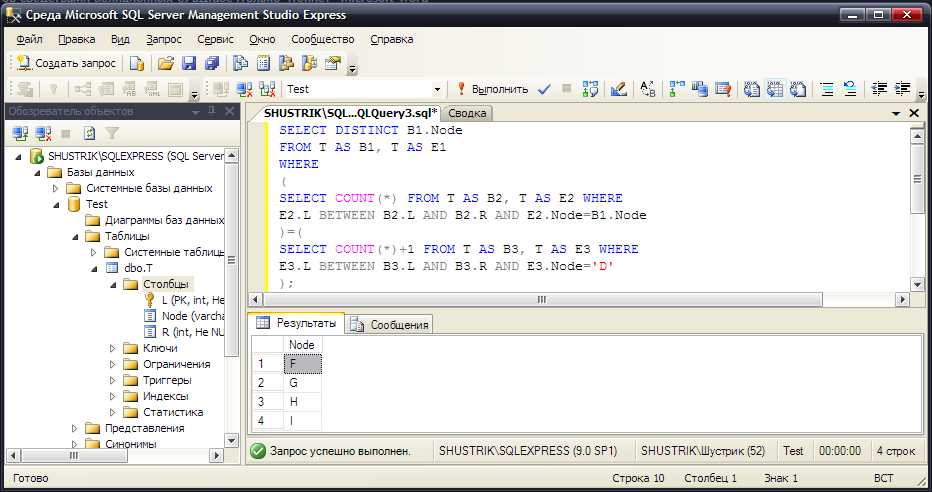Screen dimensions: 932x492
Task: Toggle Include Client Statistics
Action: [x=700, y=89]
